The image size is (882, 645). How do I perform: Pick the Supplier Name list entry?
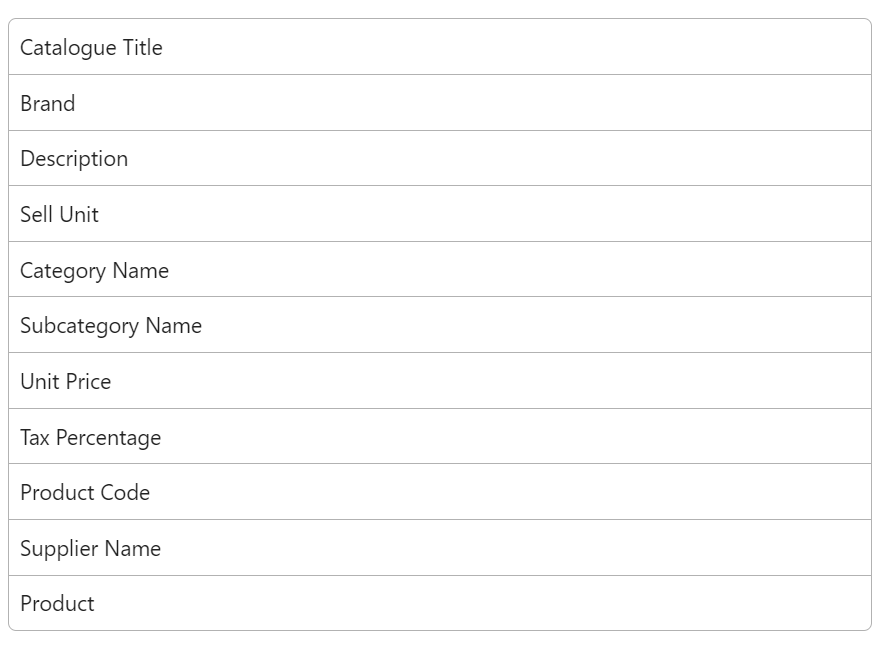pyautogui.click(x=440, y=548)
